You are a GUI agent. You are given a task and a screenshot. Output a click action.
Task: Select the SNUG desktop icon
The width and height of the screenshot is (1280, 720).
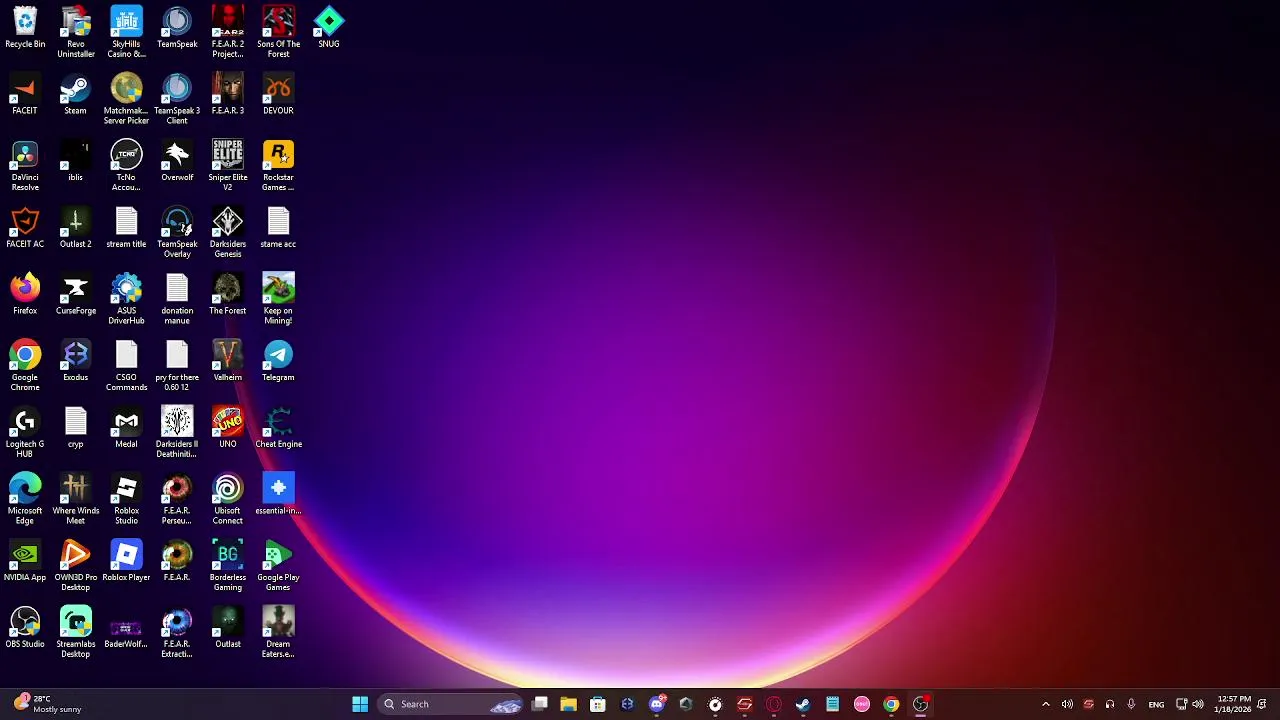329,28
